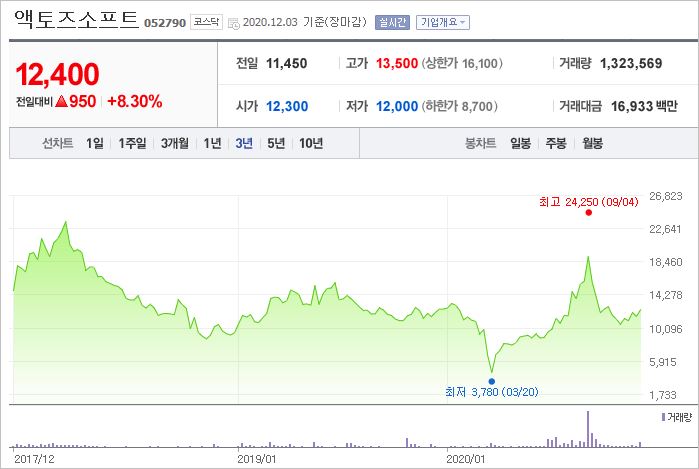Show the 일봉 candlestick chart

tap(521, 143)
